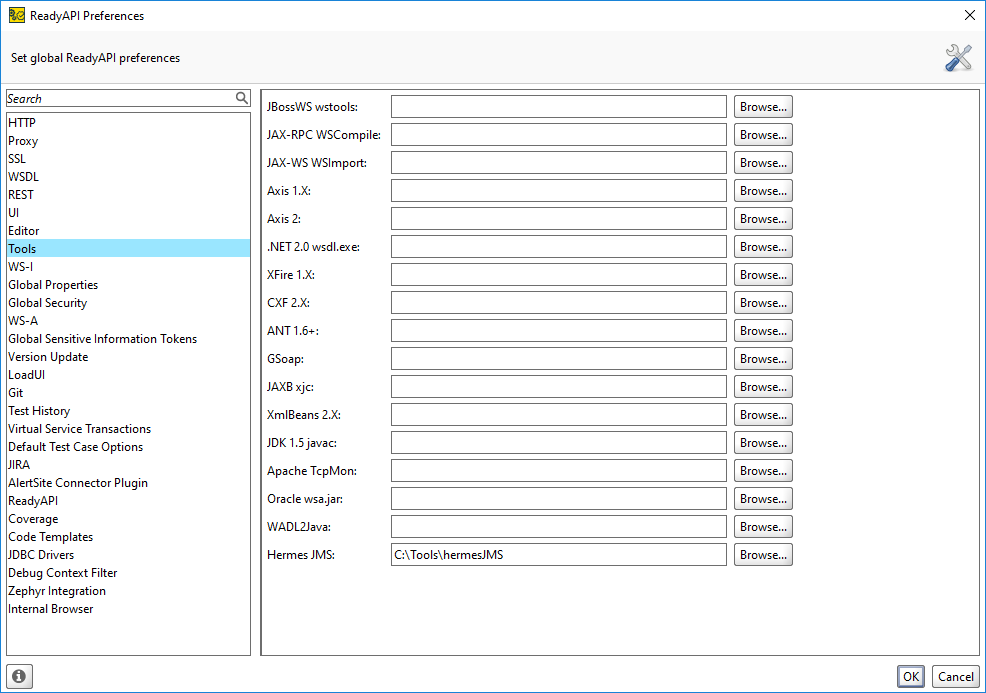Image resolution: width=986 pixels, height=693 pixels.
Task: Open Code Templates preferences
Action: [x=128, y=537]
